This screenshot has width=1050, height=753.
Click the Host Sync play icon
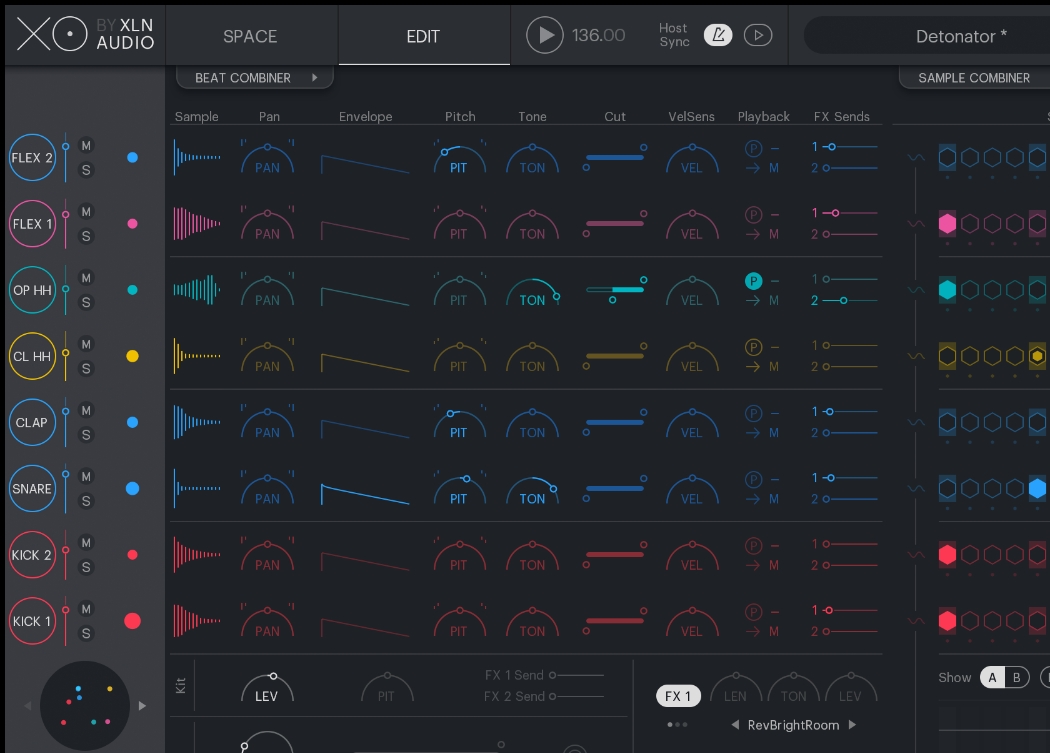click(x=758, y=35)
